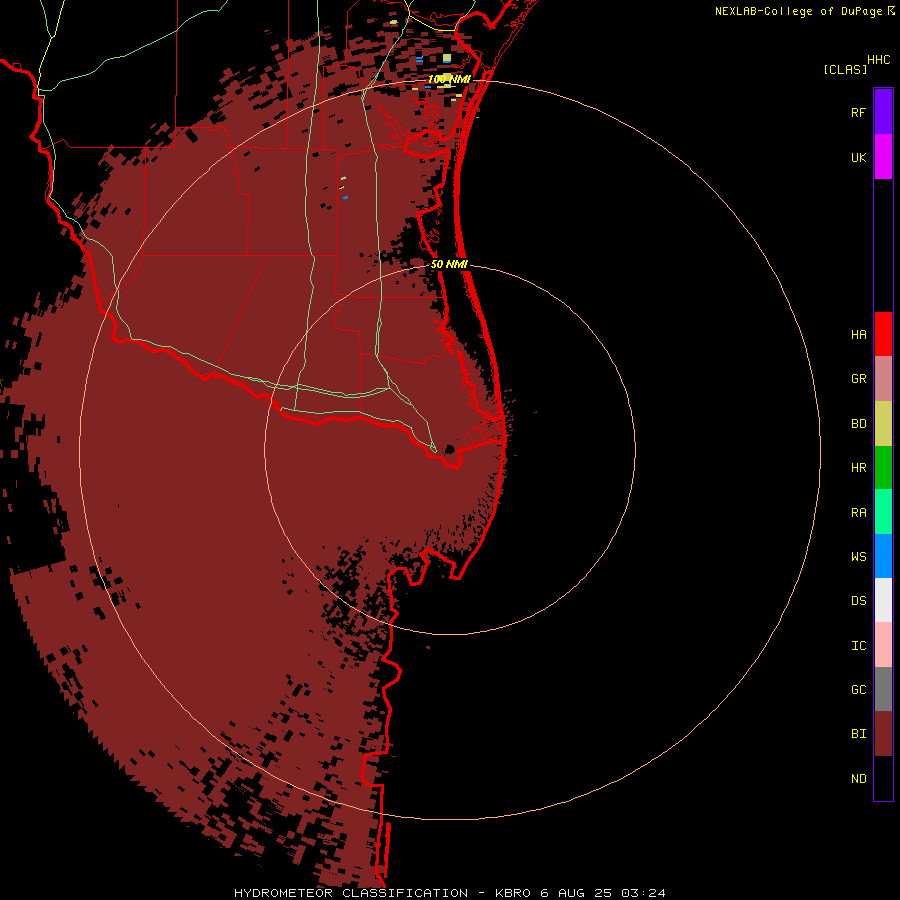900x900 pixels.
Task: Click the "HYDROMETEOR CLASSIFICATION" title text
Action: [351, 893]
